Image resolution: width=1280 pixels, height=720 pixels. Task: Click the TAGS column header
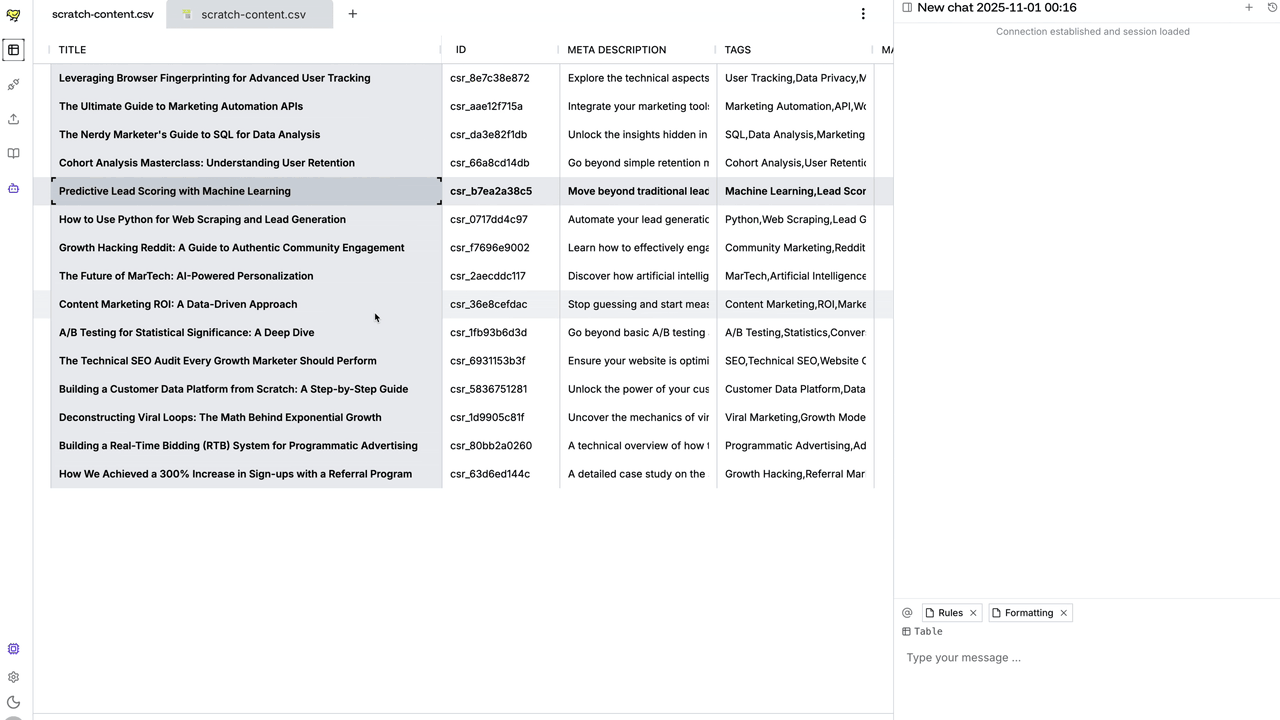(x=737, y=49)
